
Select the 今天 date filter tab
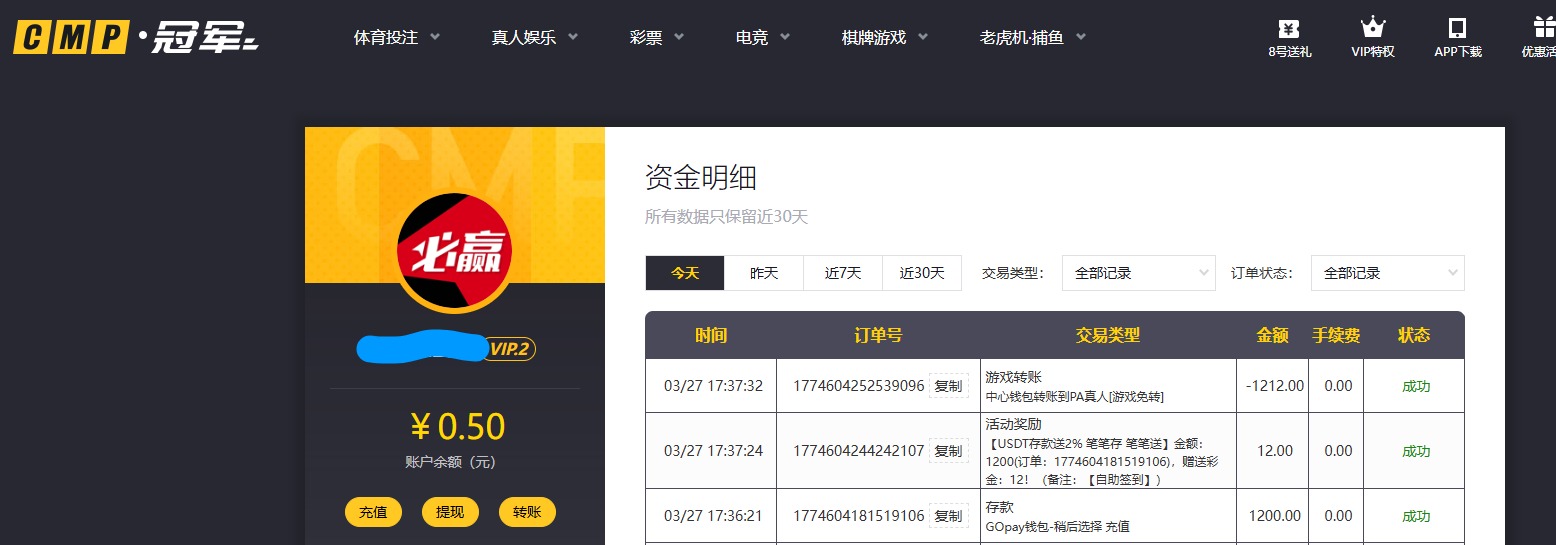(x=685, y=273)
